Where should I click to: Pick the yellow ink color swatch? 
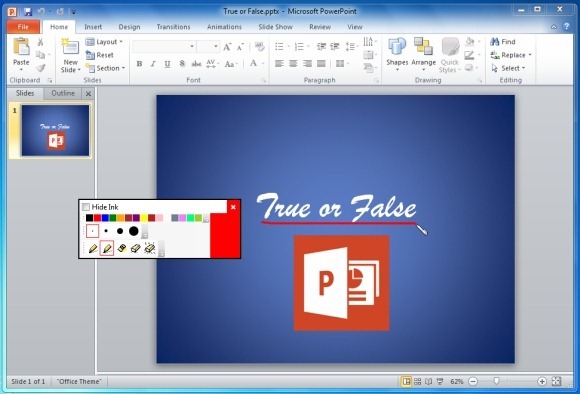144,218
